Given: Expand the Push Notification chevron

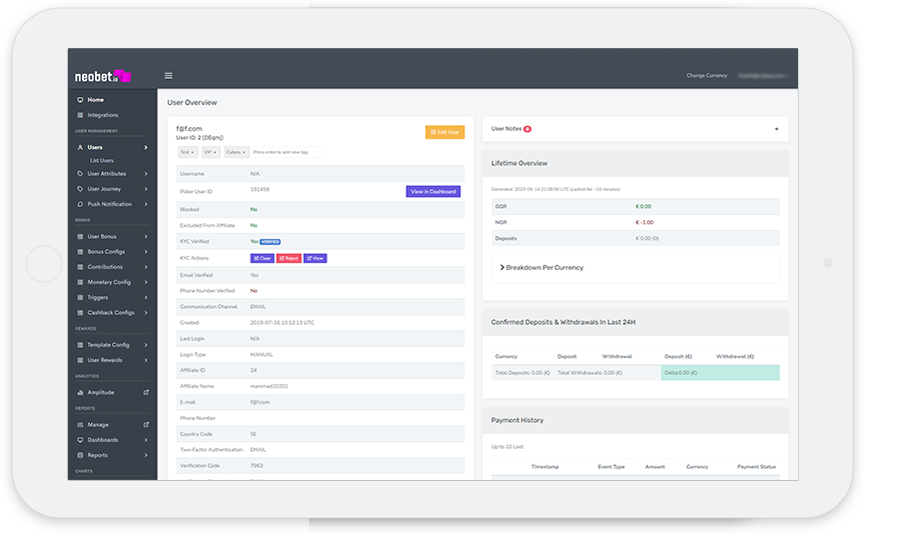Looking at the screenshot, I should click(x=146, y=204).
